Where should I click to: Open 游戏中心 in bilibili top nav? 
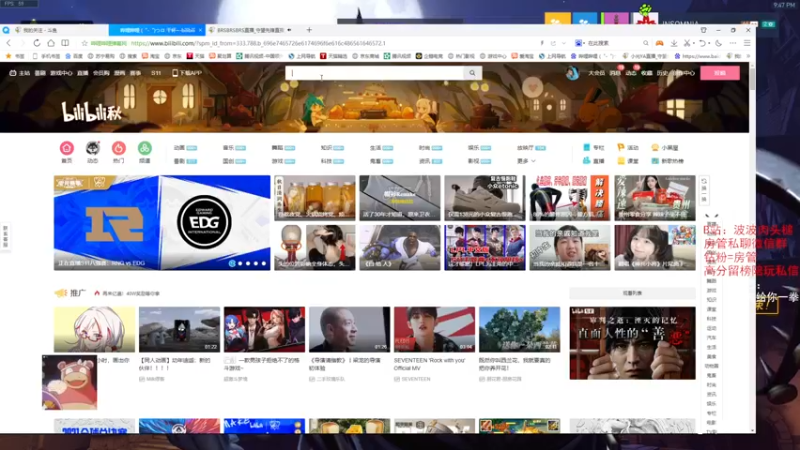[x=61, y=73]
